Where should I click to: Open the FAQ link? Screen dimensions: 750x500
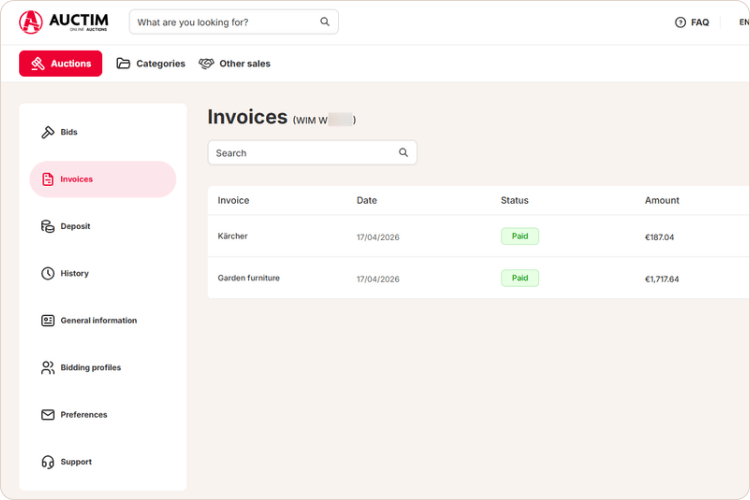pyautogui.click(x=692, y=22)
